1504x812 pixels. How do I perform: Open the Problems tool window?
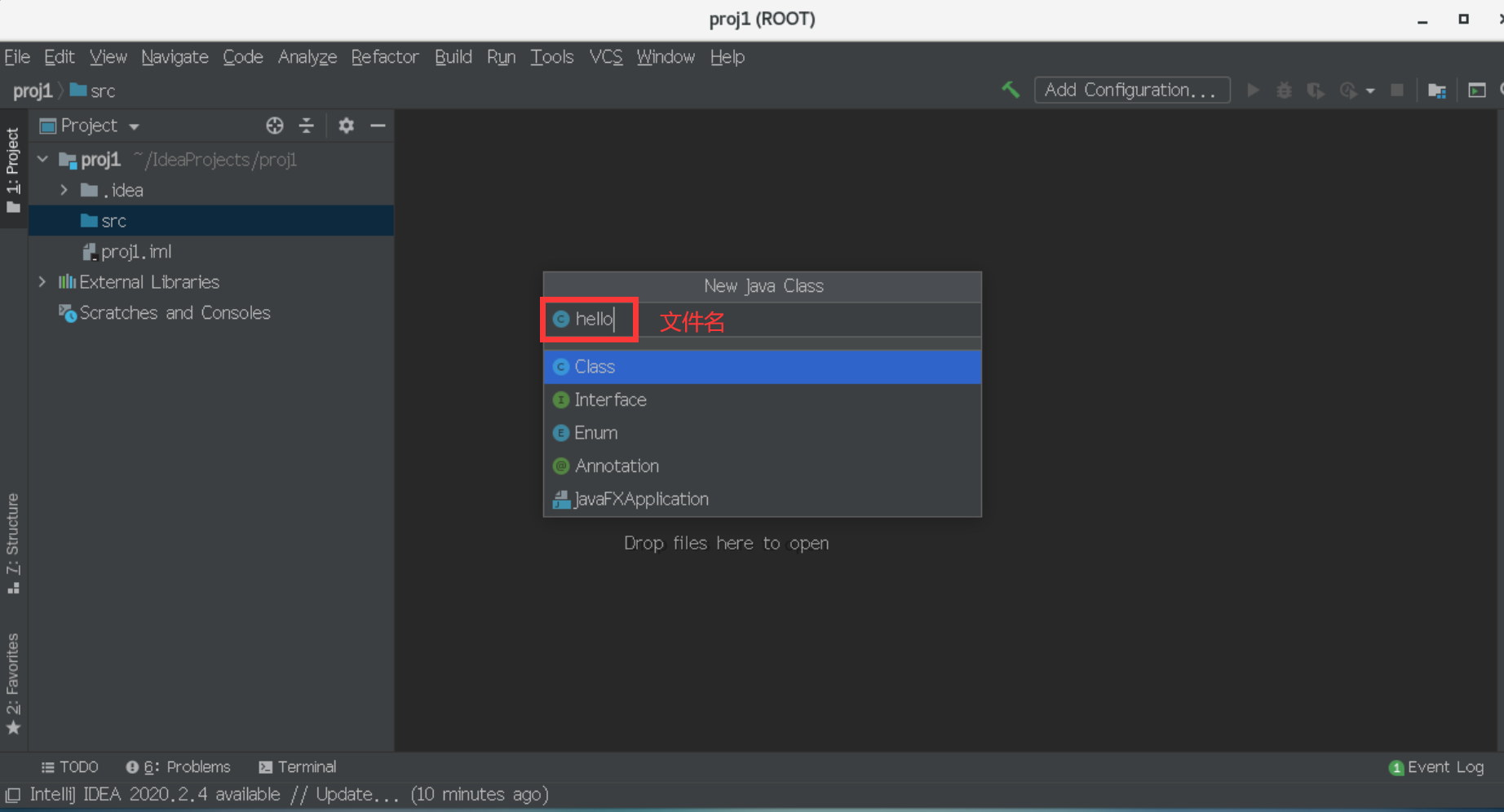[x=179, y=767]
